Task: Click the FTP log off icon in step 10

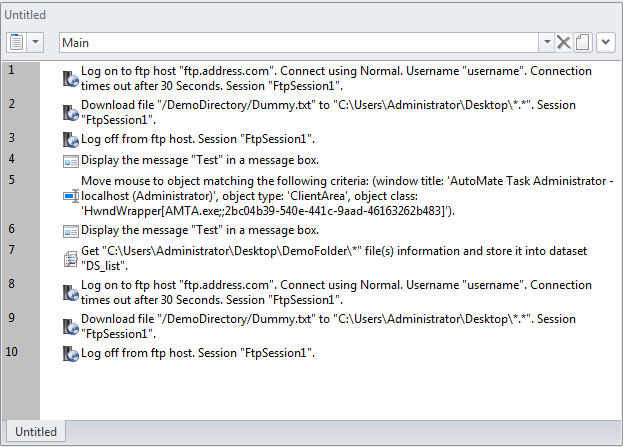Action: pos(70,354)
